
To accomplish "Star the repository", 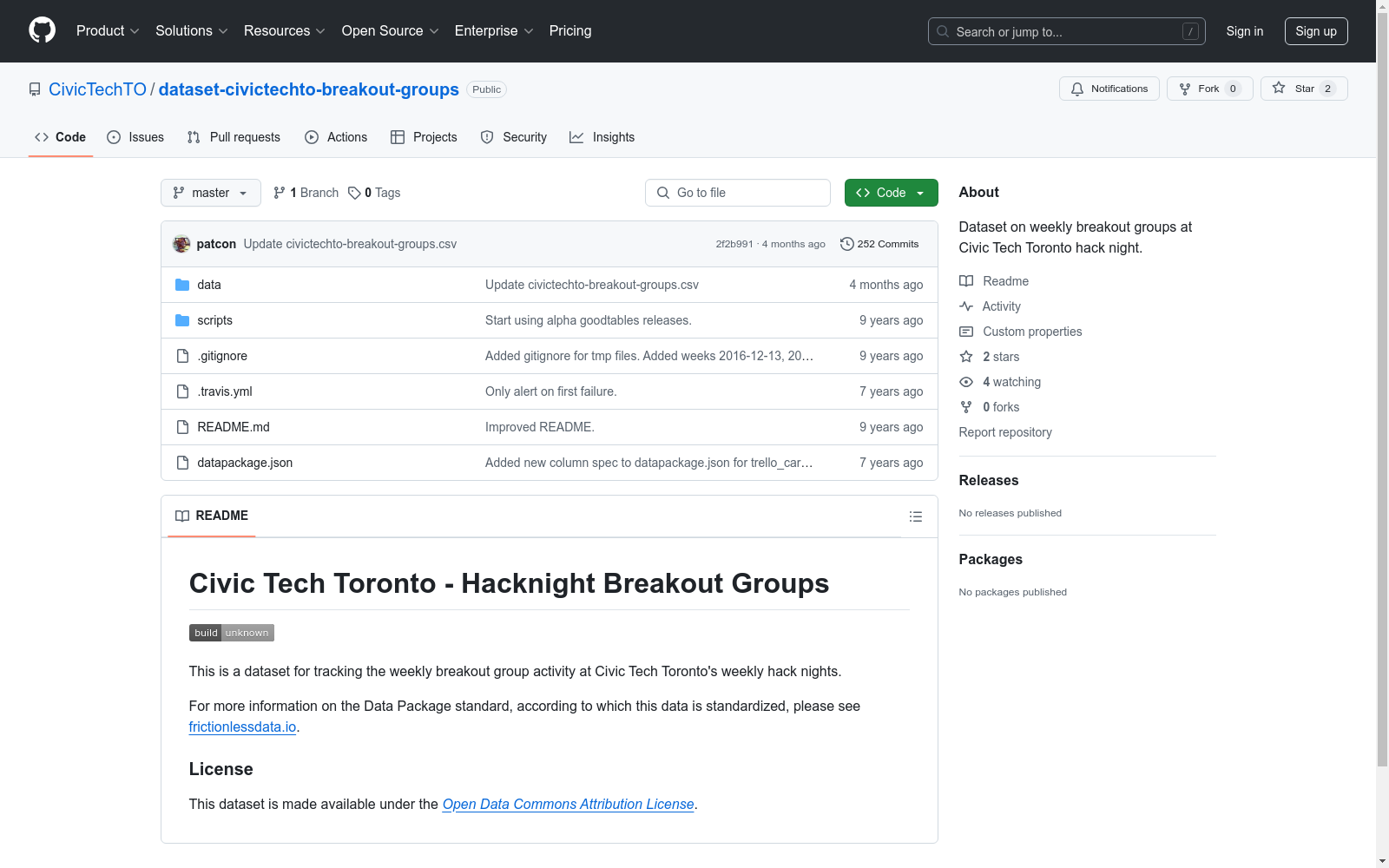I will coord(1304,89).
